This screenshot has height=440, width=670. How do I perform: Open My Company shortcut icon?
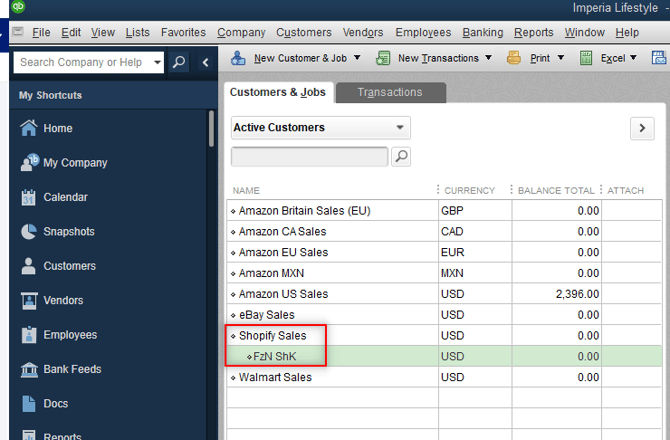(x=28, y=163)
